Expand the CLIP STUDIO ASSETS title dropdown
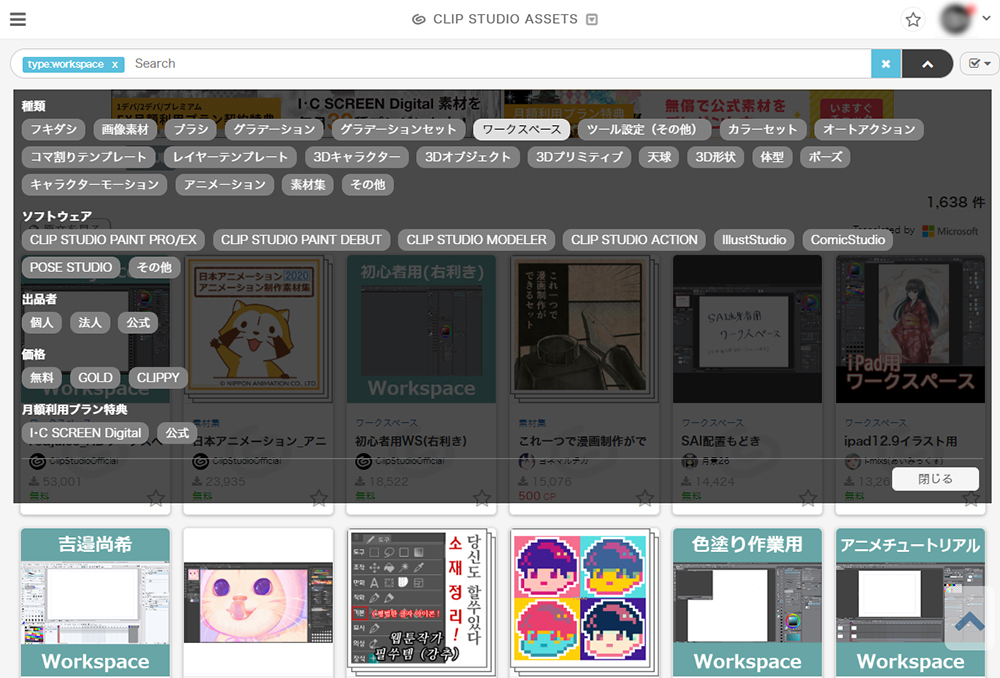1000x678 pixels. coord(592,19)
